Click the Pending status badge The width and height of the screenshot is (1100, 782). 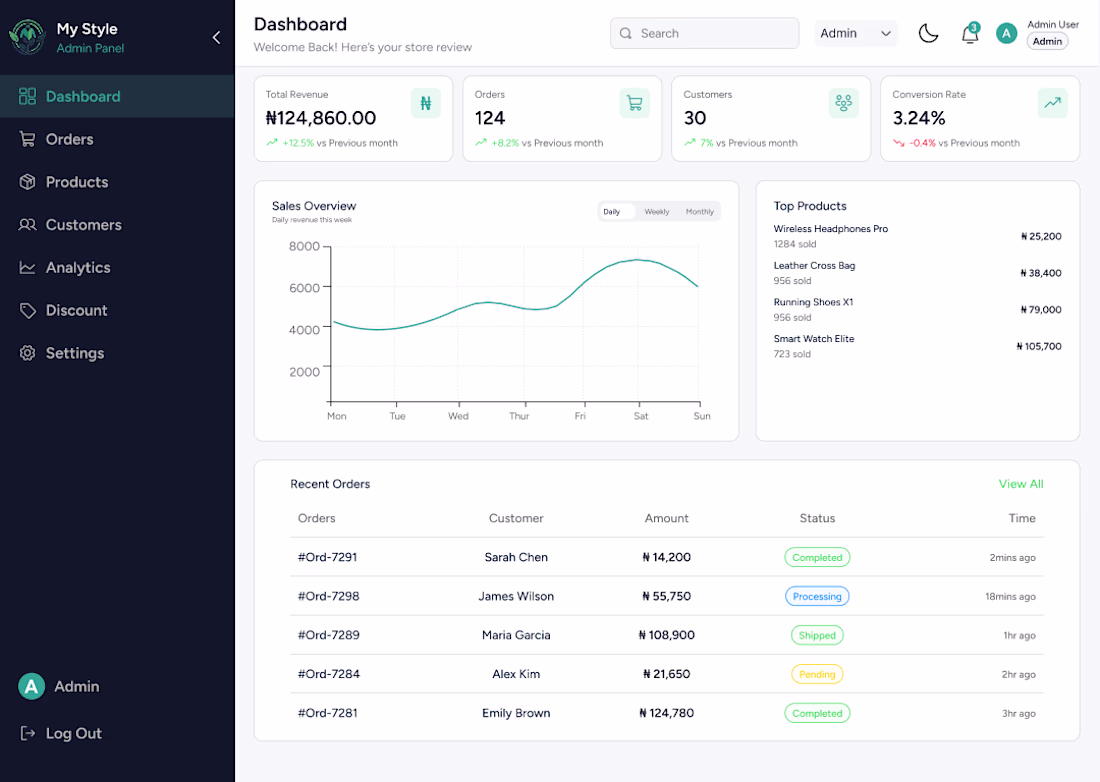(817, 674)
